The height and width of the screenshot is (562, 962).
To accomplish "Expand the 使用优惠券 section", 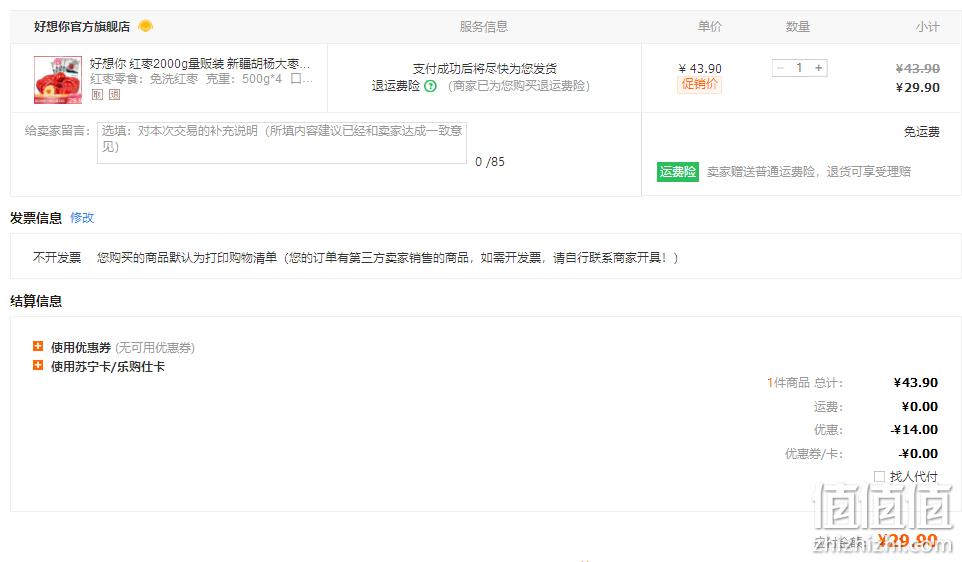I will 38,347.
